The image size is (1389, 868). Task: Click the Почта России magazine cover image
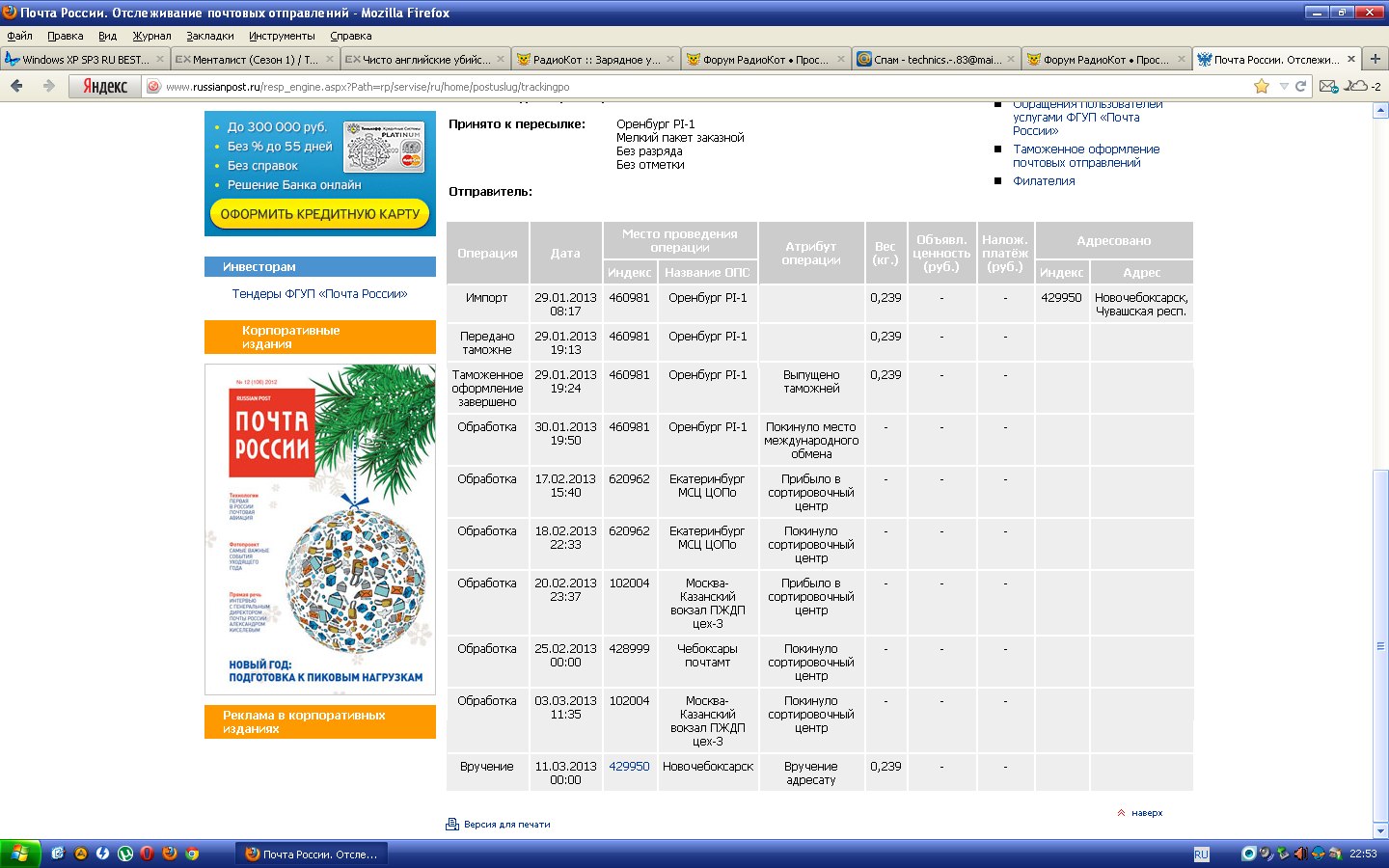pyautogui.click(x=320, y=529)
